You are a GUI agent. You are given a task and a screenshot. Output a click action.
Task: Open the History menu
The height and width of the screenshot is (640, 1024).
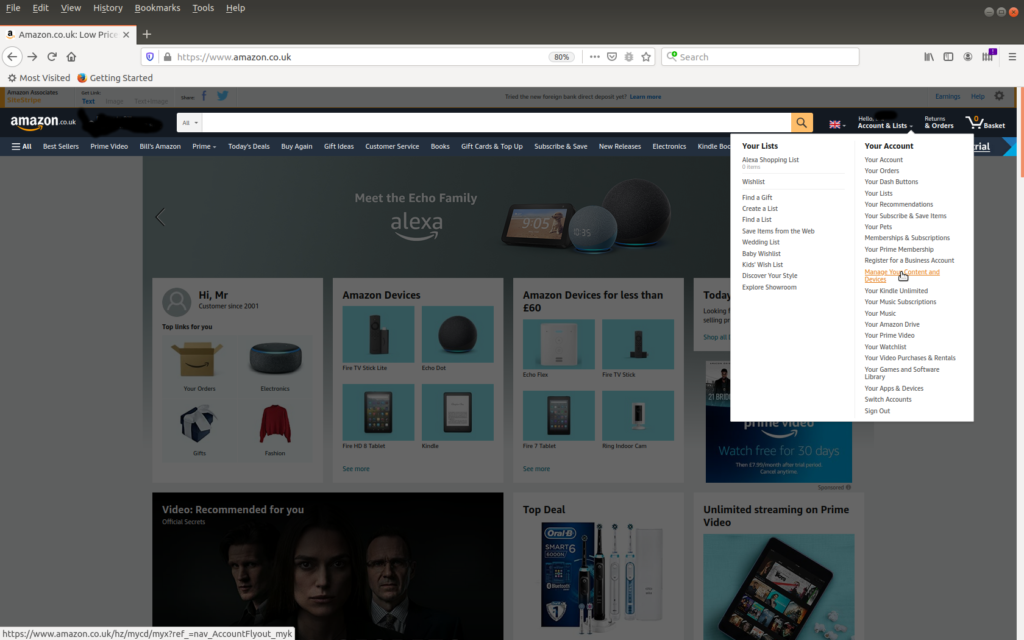point(108,8)
